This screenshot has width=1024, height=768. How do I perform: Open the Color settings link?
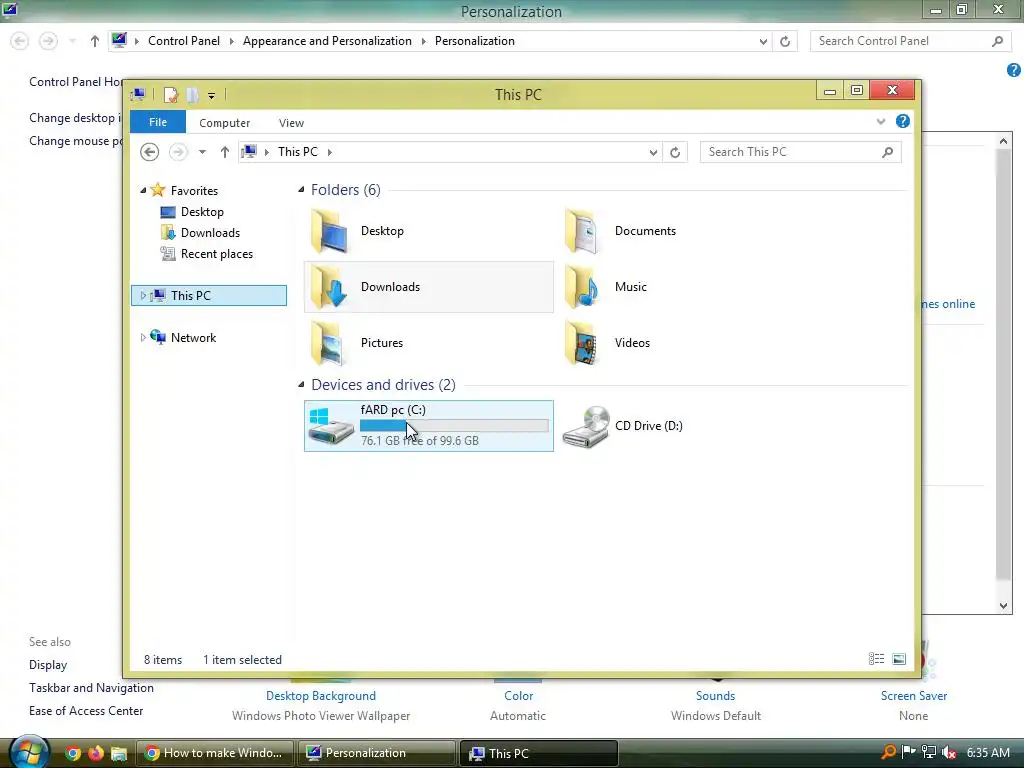(x=519, y=696)
